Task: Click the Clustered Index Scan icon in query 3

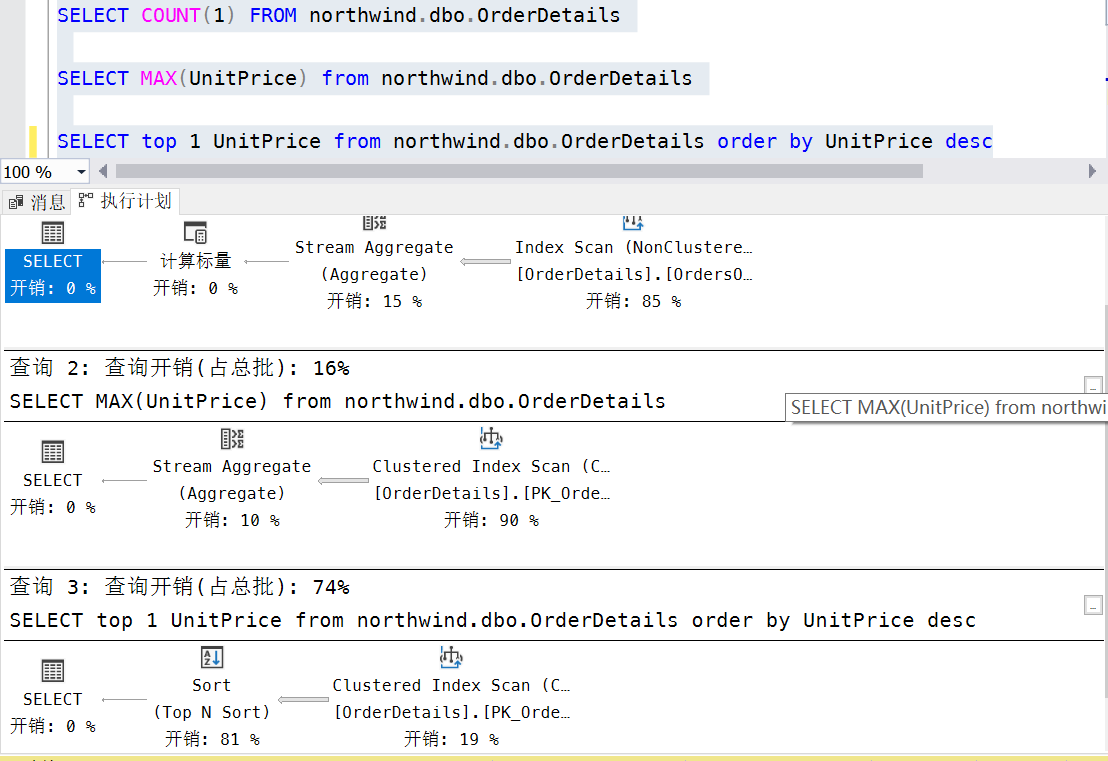Action: 451,657
